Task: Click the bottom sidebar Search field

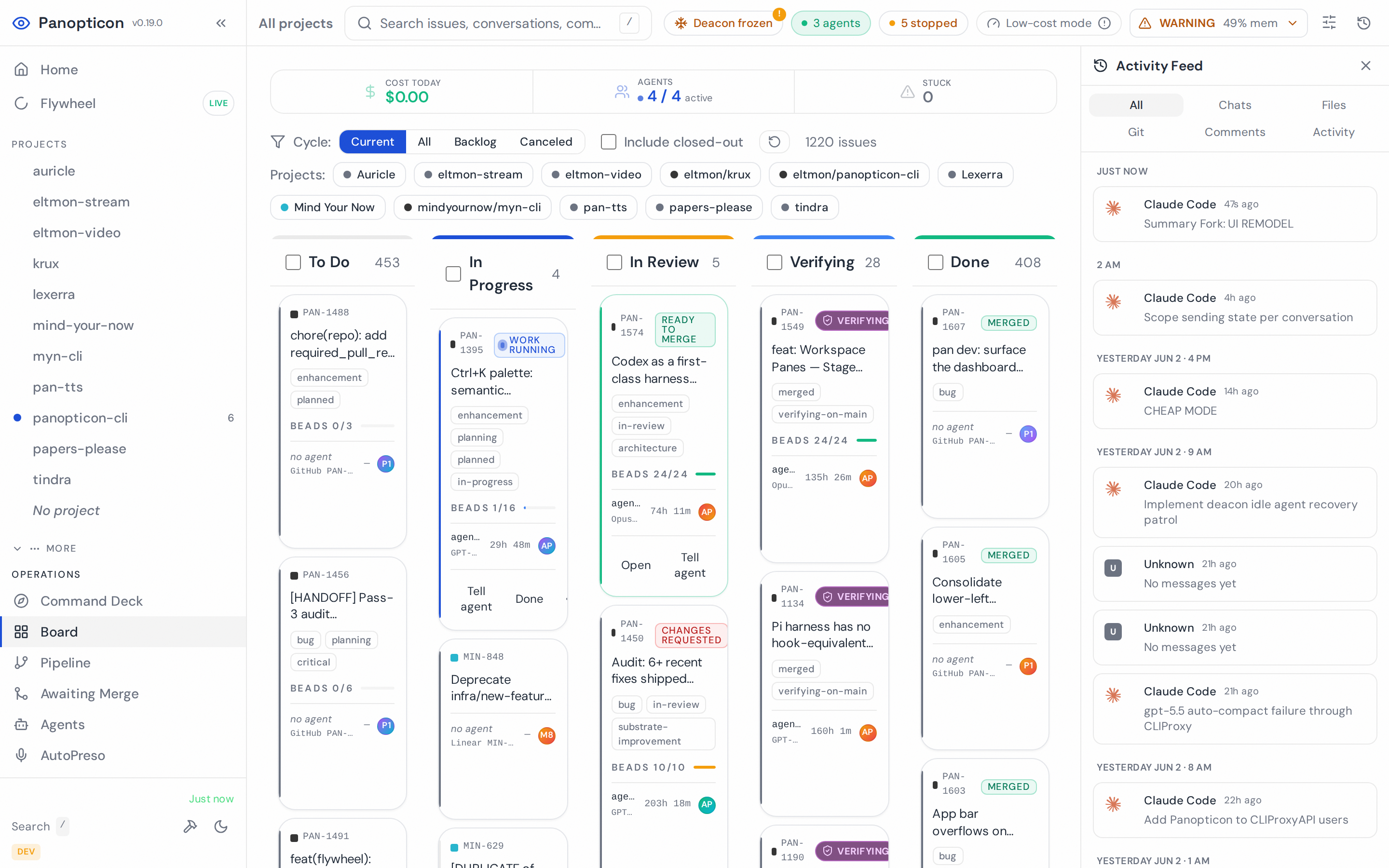Action: point(40,826)
